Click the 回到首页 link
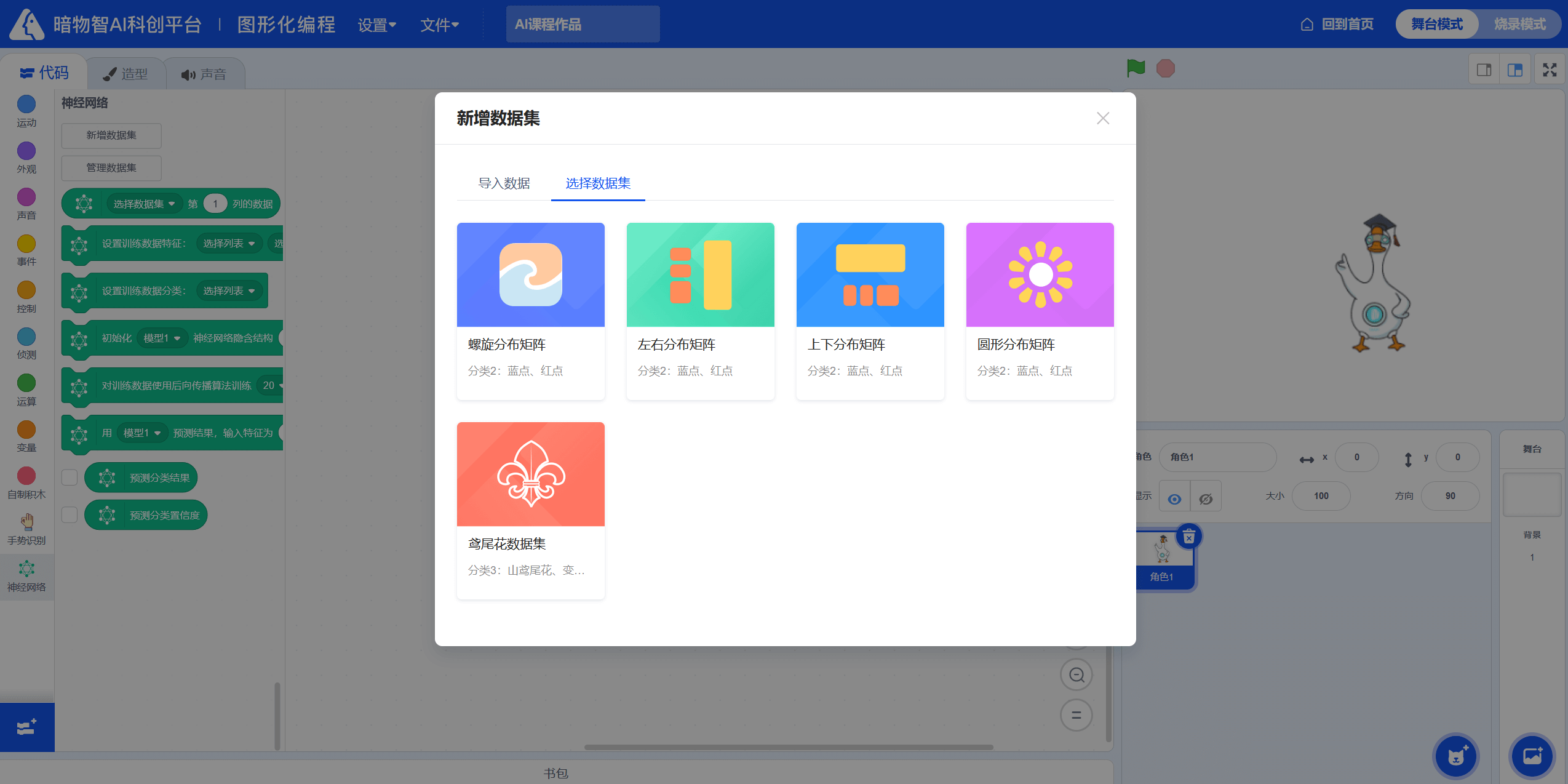 1348,24
